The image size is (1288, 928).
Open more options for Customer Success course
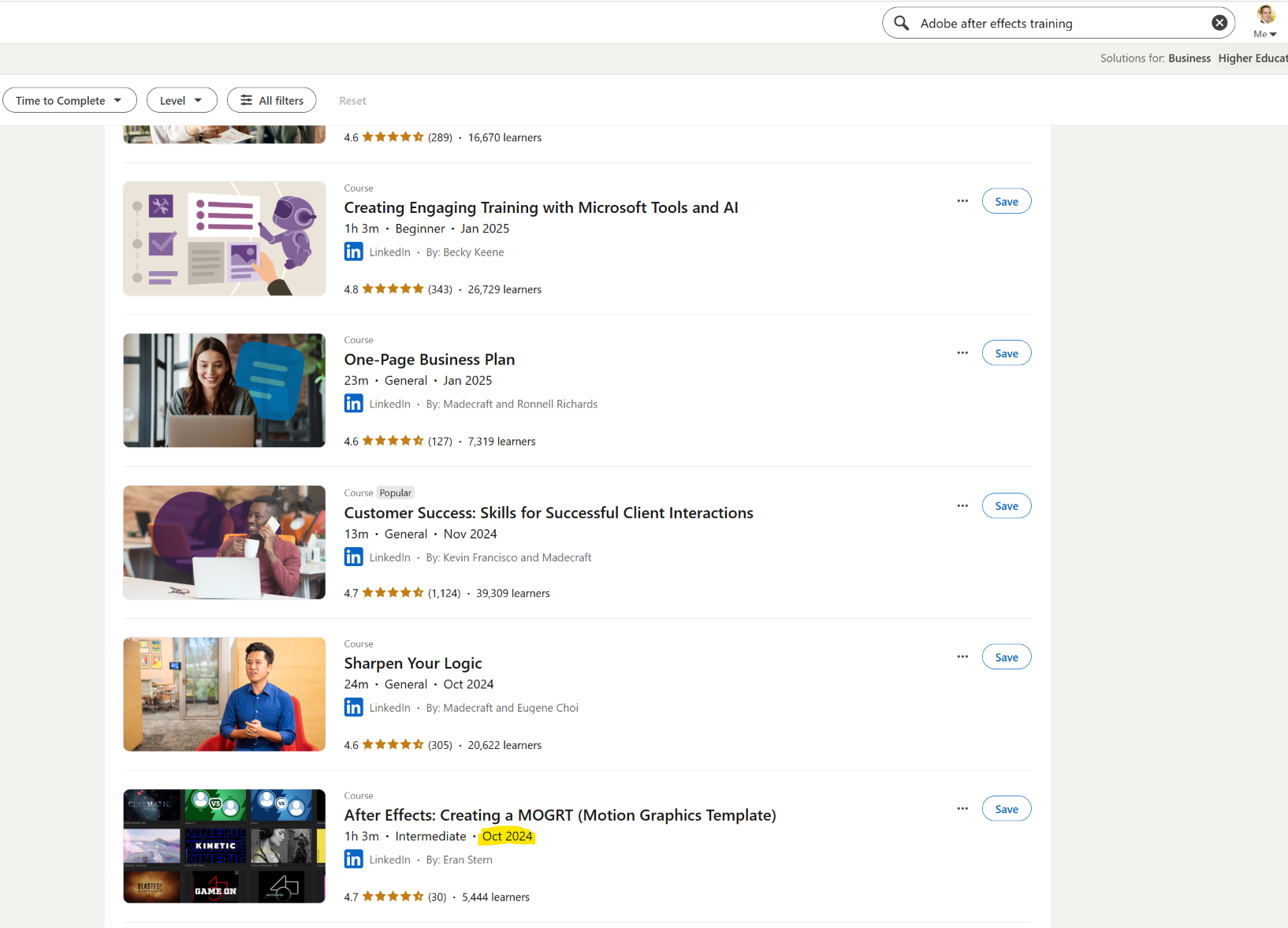(x=962, y=506)
